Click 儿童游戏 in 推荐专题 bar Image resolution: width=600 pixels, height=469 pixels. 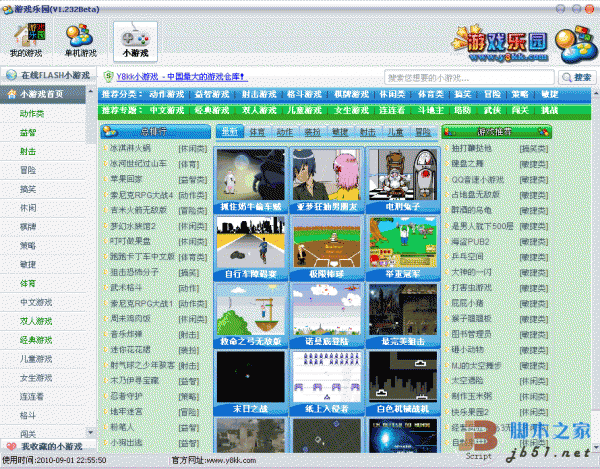pyautogui.click(x=305, y=110)
